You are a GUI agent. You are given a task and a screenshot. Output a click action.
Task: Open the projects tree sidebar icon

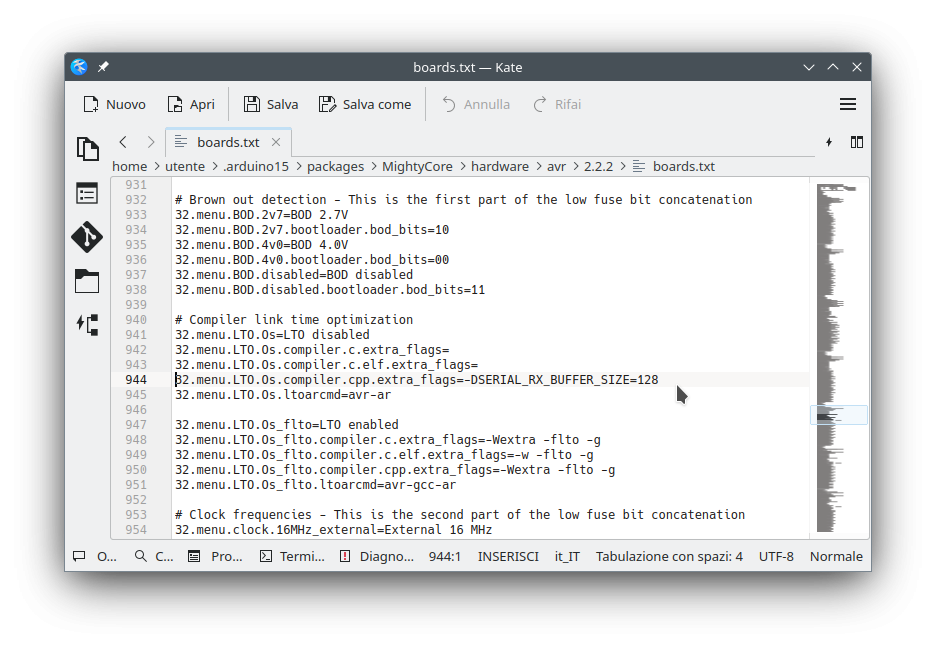tap(87, 325)
